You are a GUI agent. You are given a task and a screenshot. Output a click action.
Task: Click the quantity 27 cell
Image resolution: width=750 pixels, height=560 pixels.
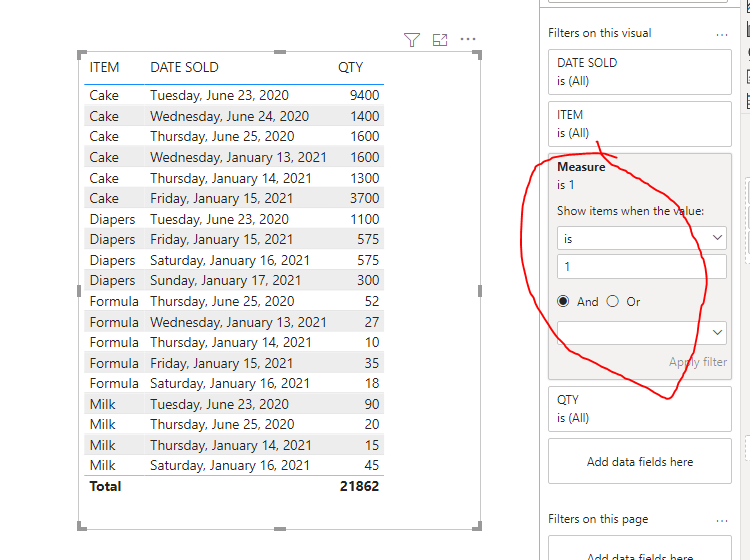(x=372, y=322)
